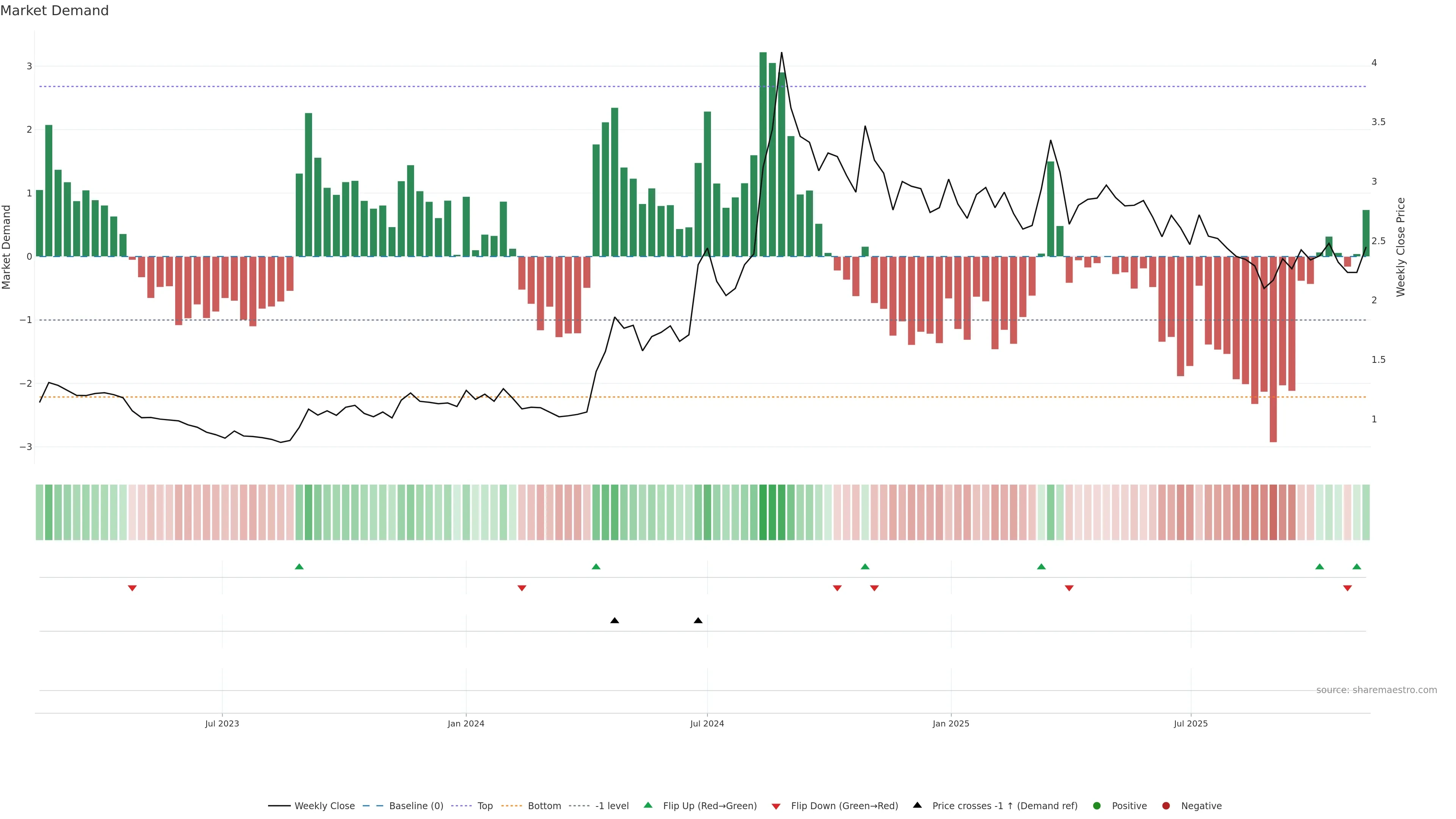
Task: Click the rightmost green flip-up triangle marker
Action: 1357,566
